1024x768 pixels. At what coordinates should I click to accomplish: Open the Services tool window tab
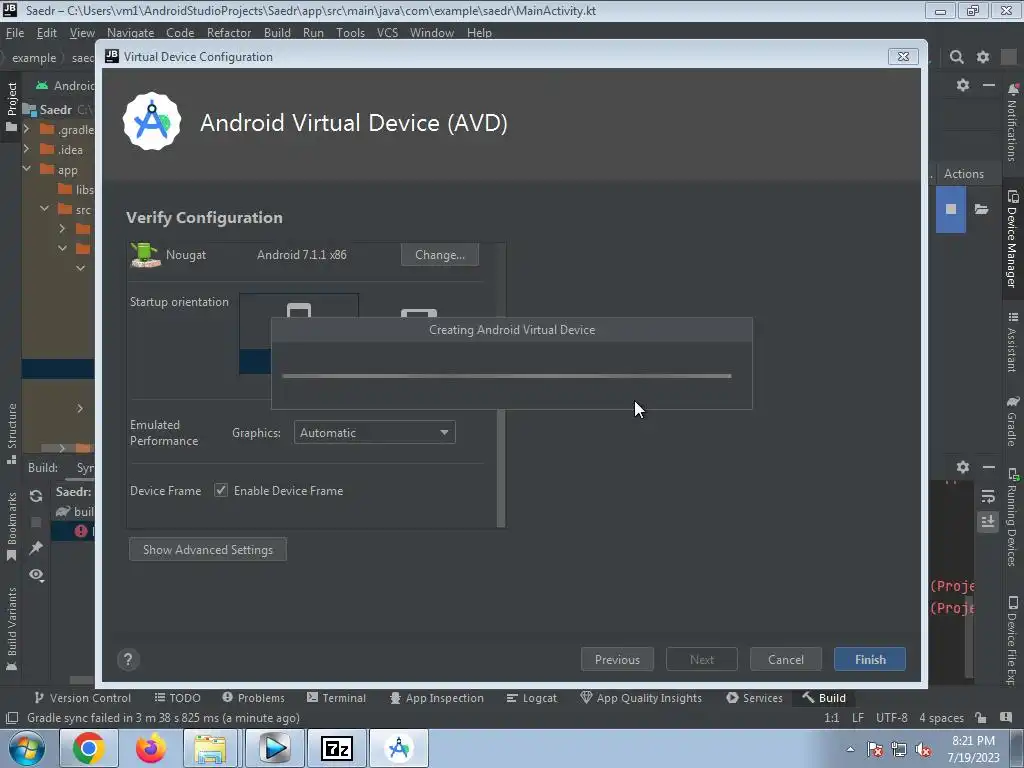pos(754,698)
